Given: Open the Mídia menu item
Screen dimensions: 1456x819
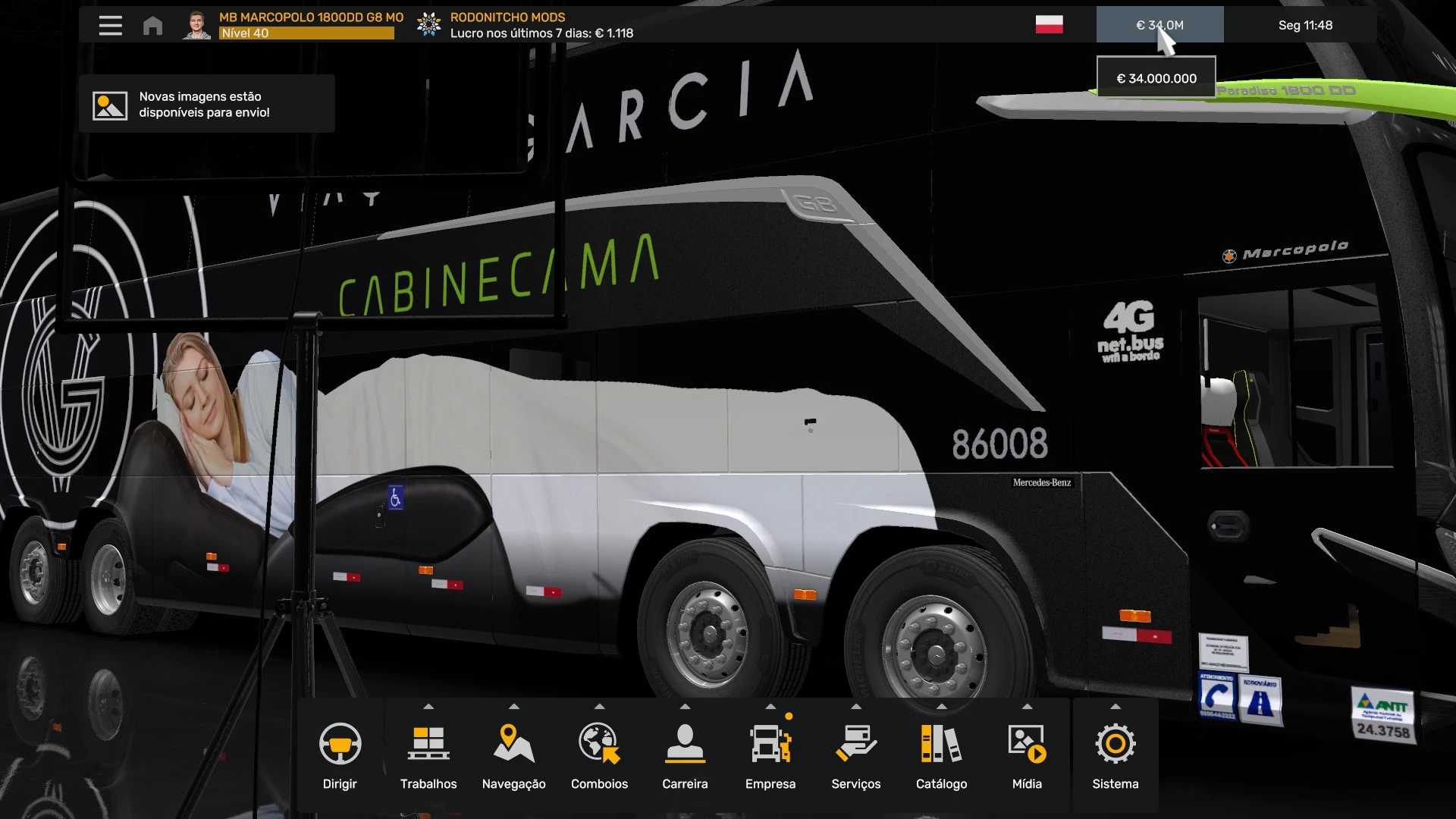Looking at the screenshot, I should (1027, 755).
